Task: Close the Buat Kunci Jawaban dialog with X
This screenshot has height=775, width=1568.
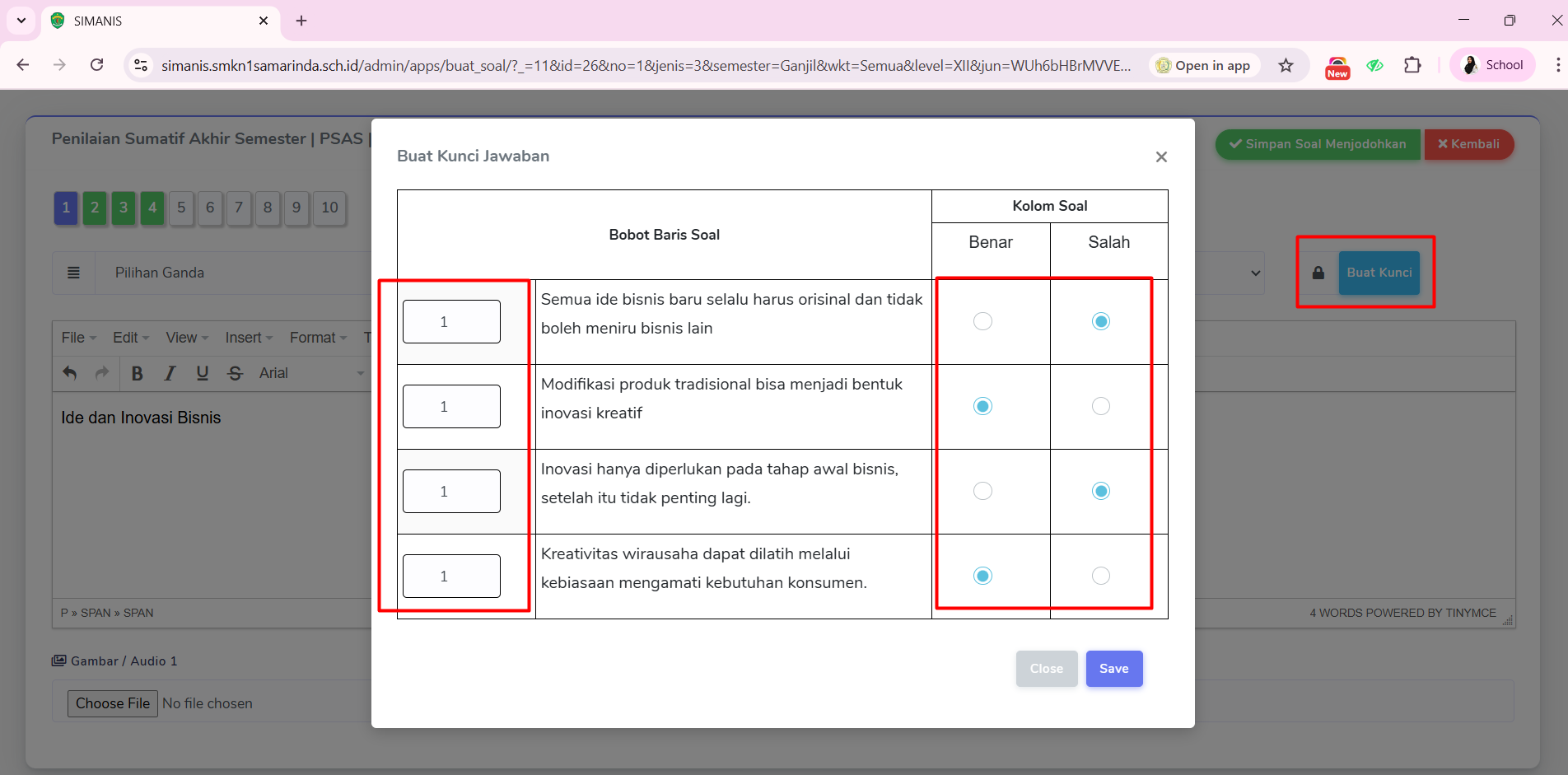Action: point(1161,156)
